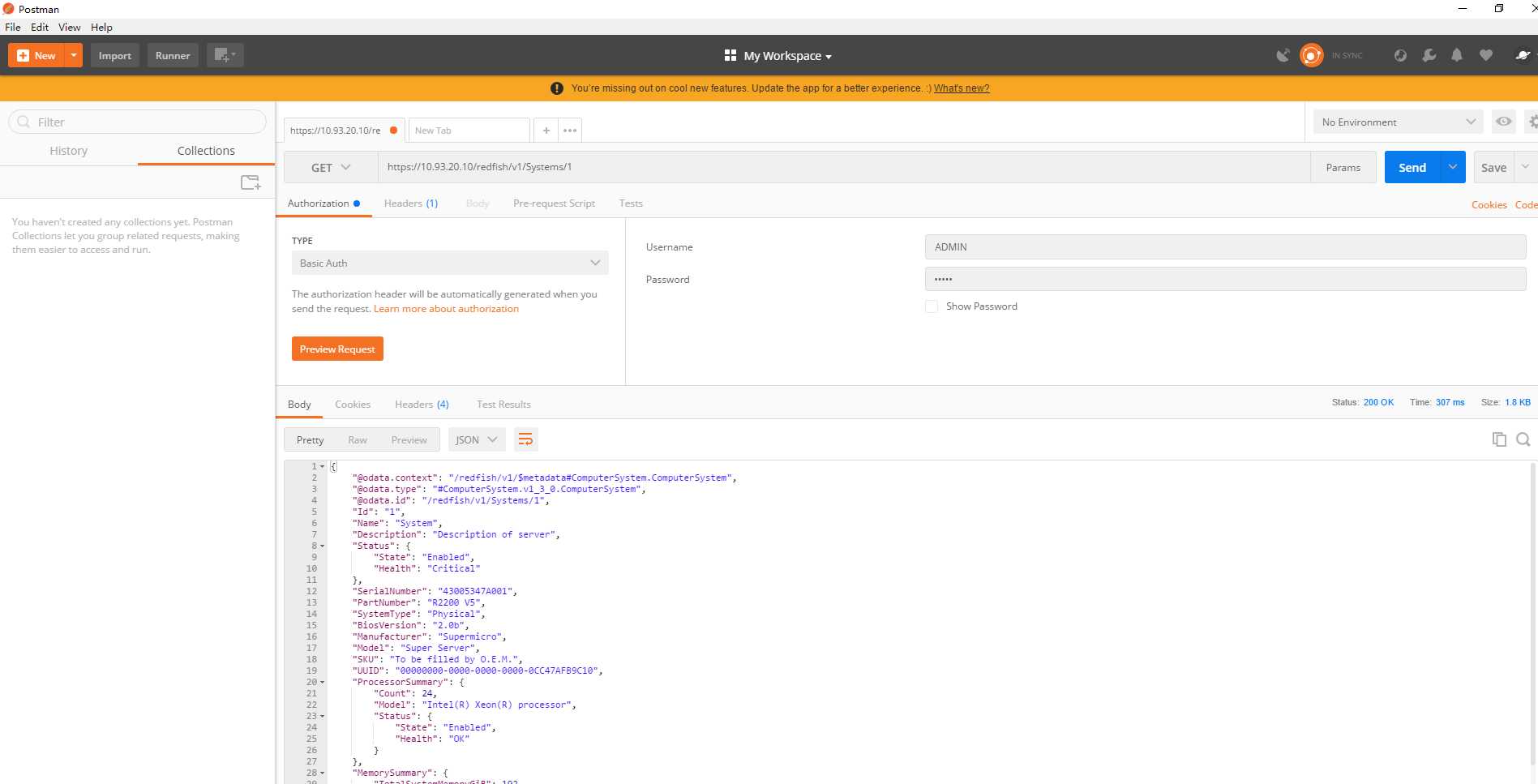Open the Save button dropdown arrow
The image size is (1538, 784).
click(1525, 167)
